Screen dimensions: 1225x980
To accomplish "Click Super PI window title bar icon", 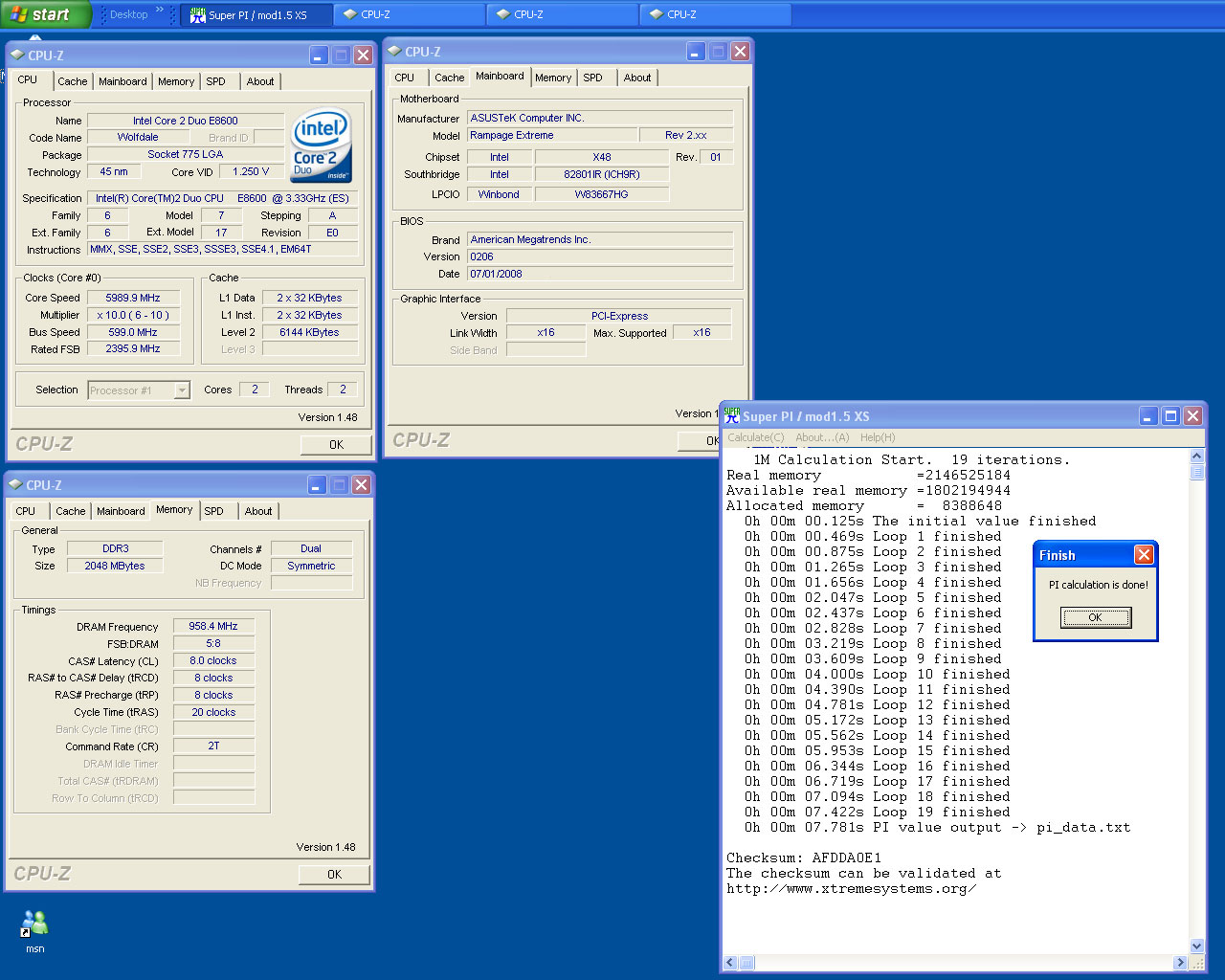I will click(x=732, y=415).
